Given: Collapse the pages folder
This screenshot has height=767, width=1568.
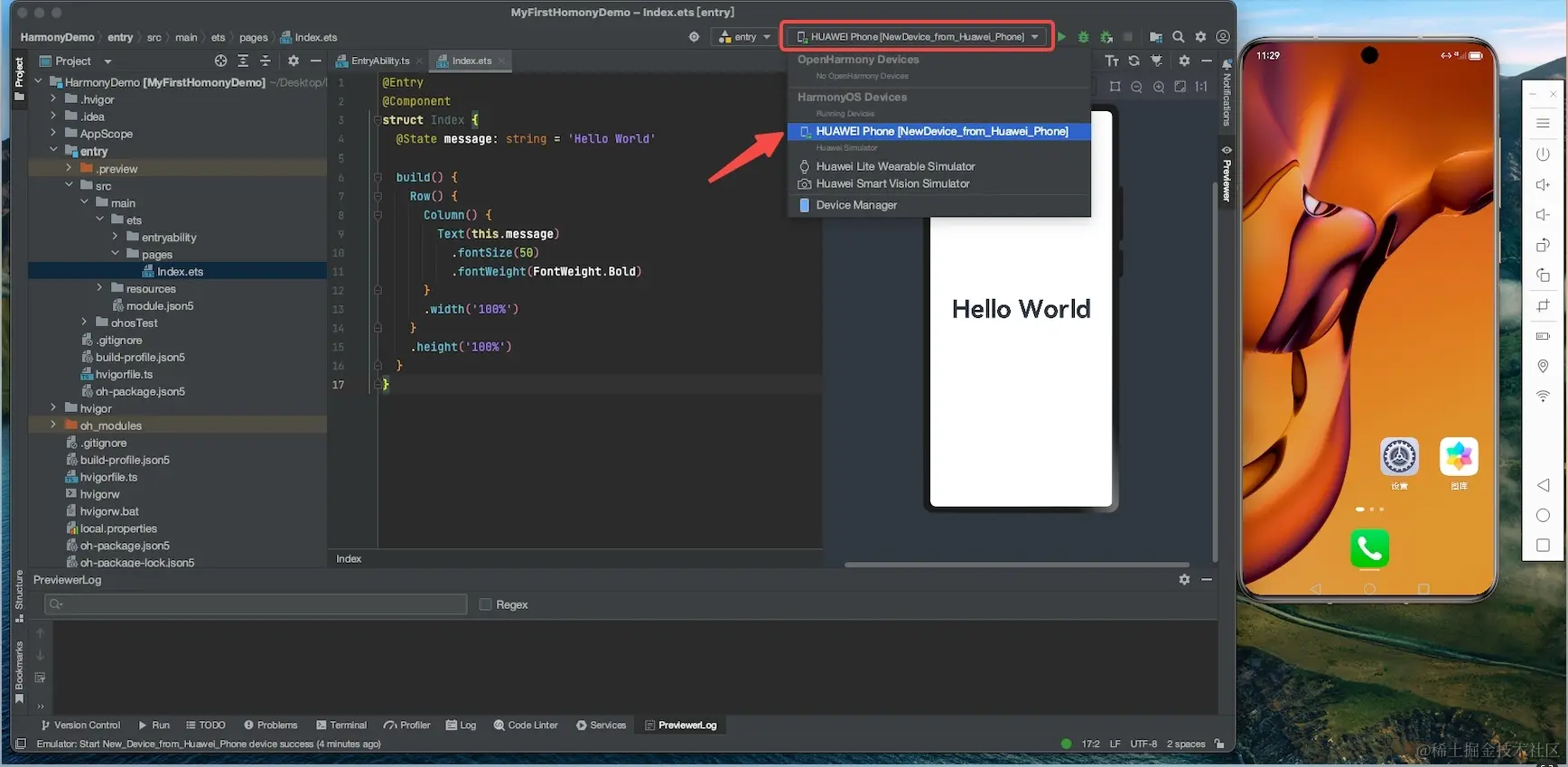Looking at the screenshot, I should click(x=115, y=254).
